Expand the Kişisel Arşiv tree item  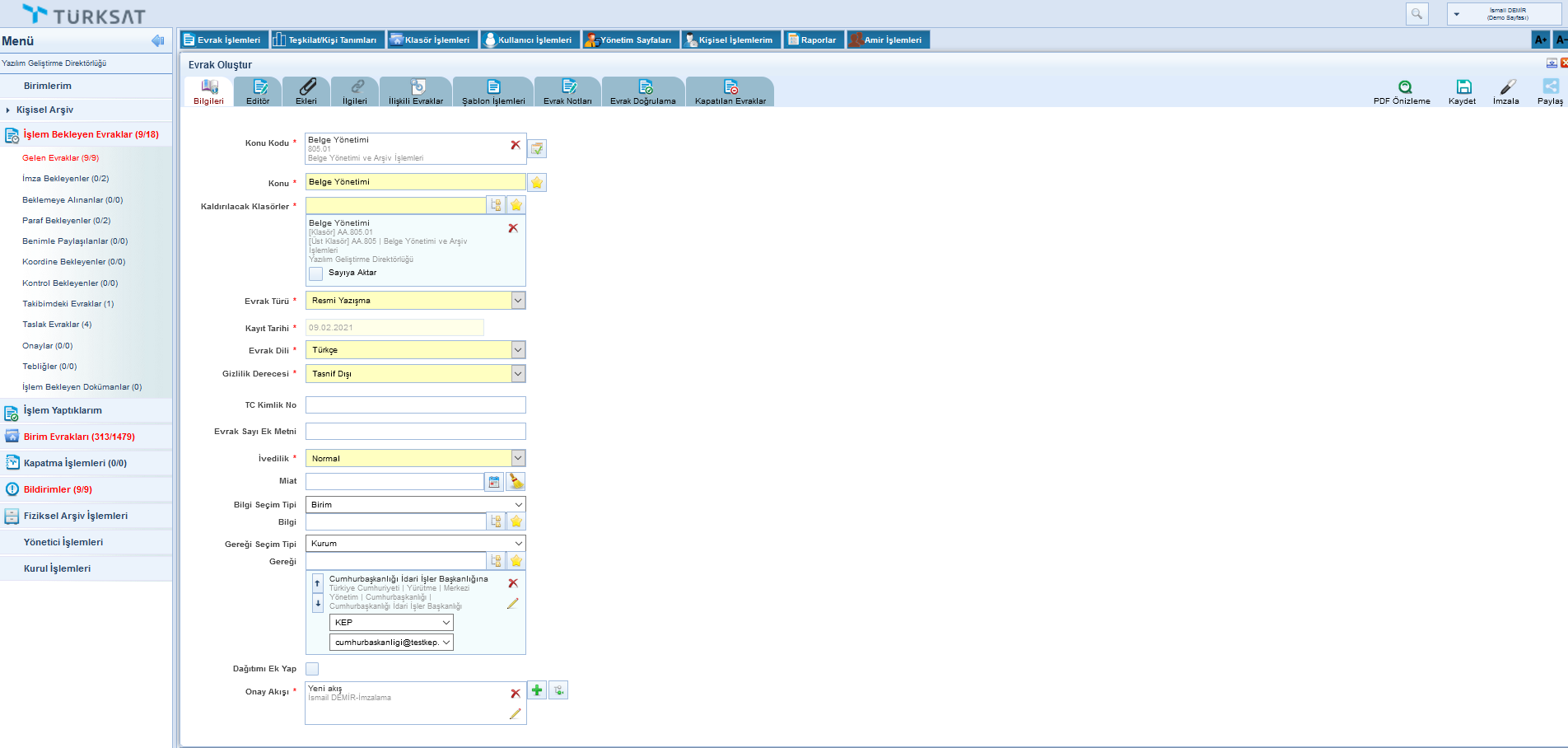(x=8, y=110)
